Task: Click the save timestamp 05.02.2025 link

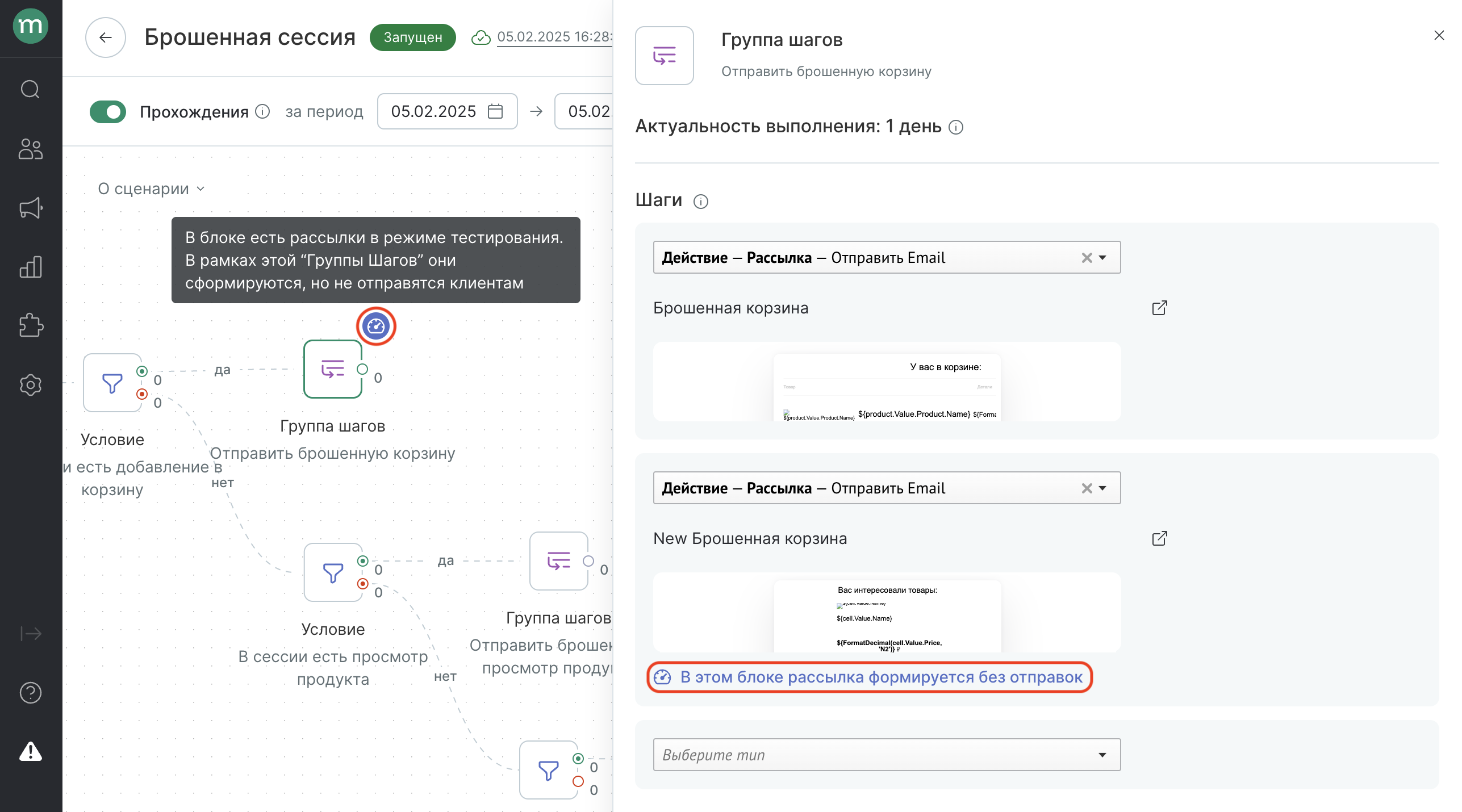Action: tap(555, 37)
